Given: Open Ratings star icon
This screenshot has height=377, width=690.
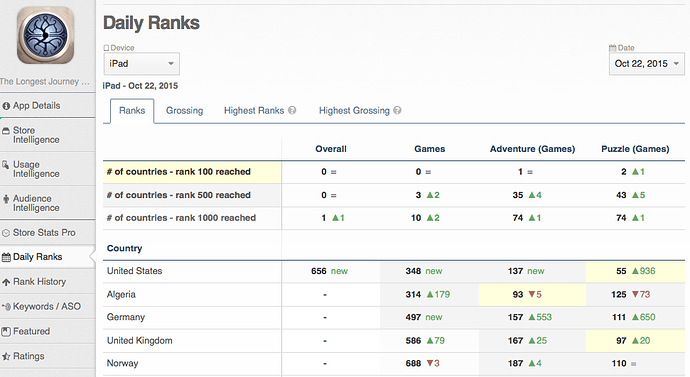Looking at the screenshot, I should 6,356.
